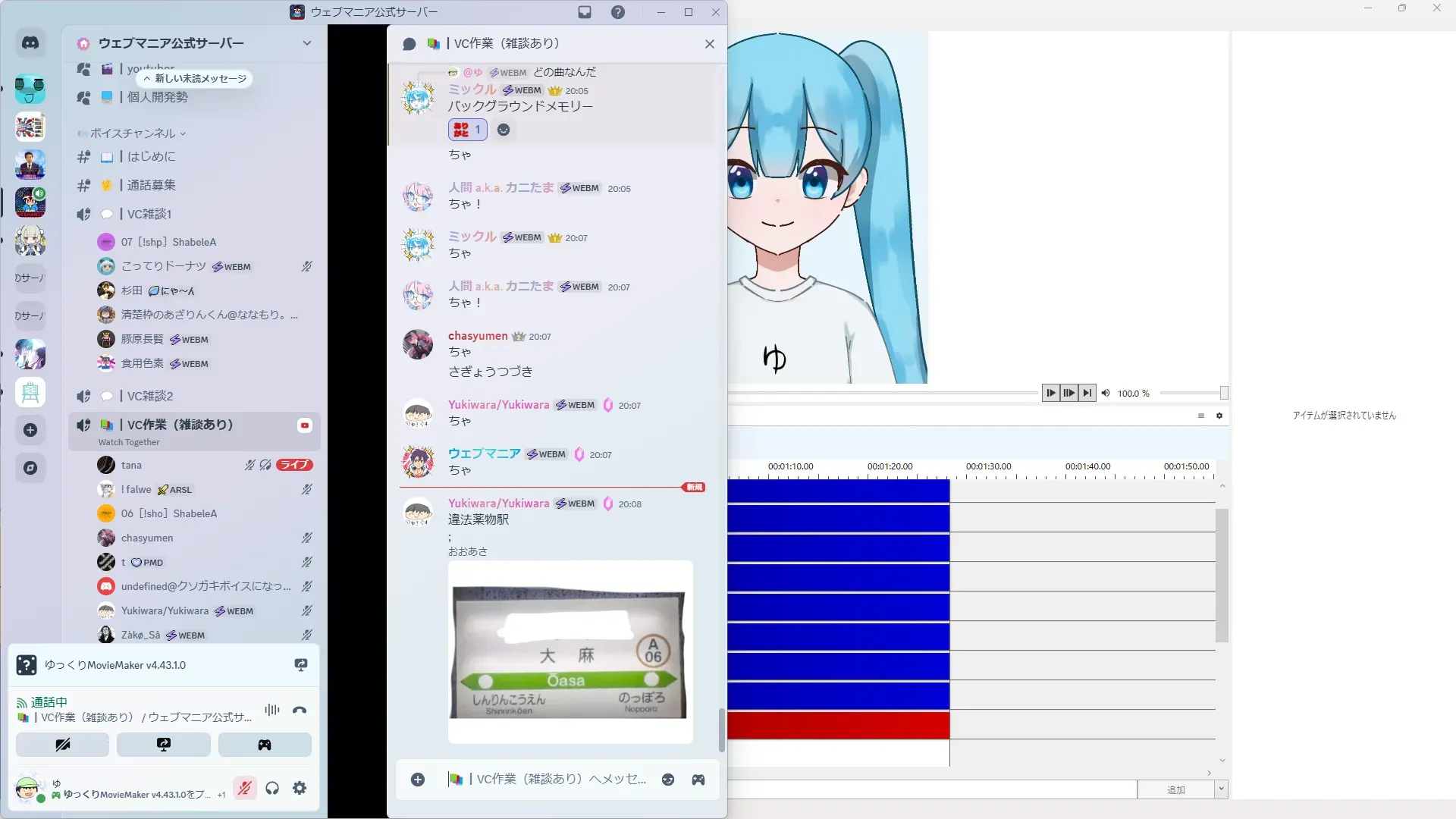1456x819 pixels.
Task: Click the 追加 button
Action: pyautogui.click(x=1175, y=789)
